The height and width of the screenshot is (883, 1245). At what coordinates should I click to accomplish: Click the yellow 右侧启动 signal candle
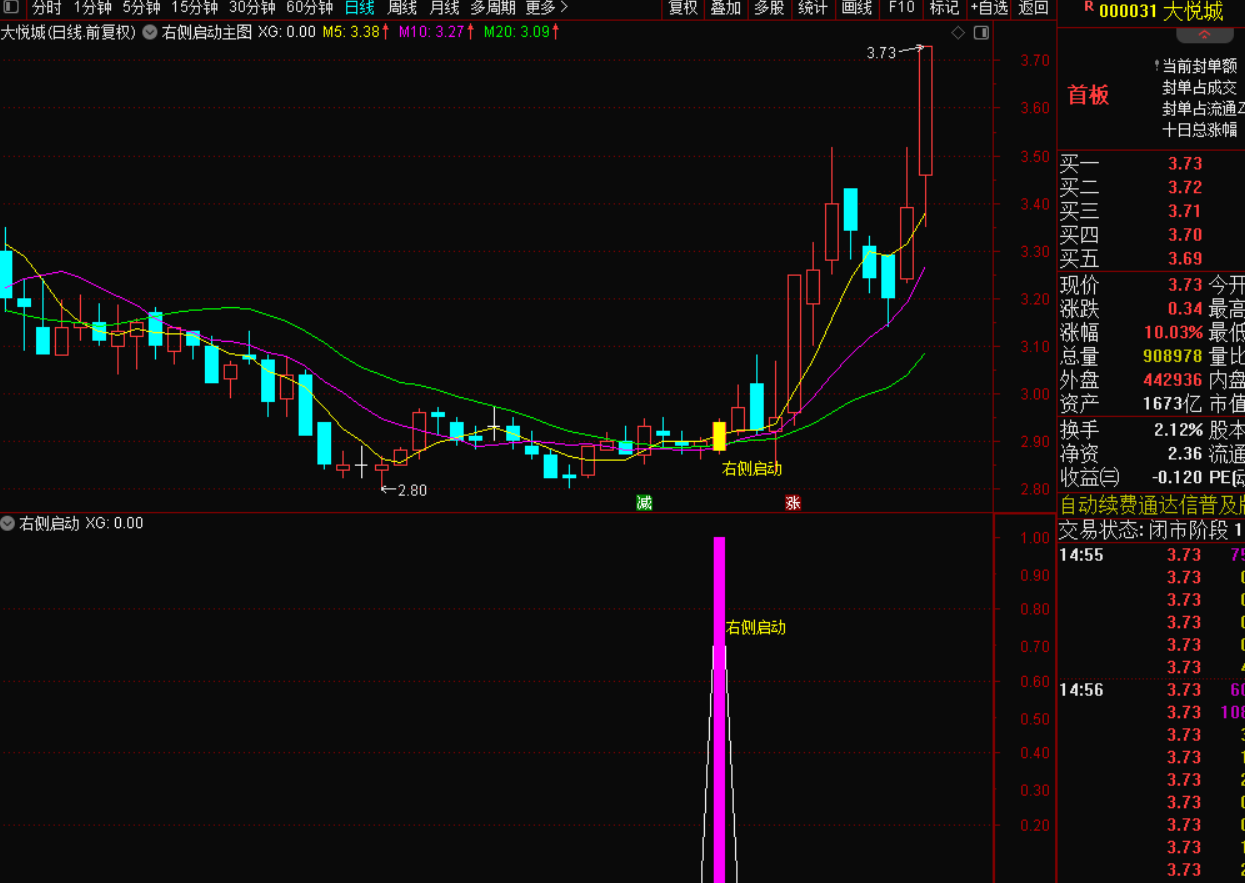tap(719, 436)
